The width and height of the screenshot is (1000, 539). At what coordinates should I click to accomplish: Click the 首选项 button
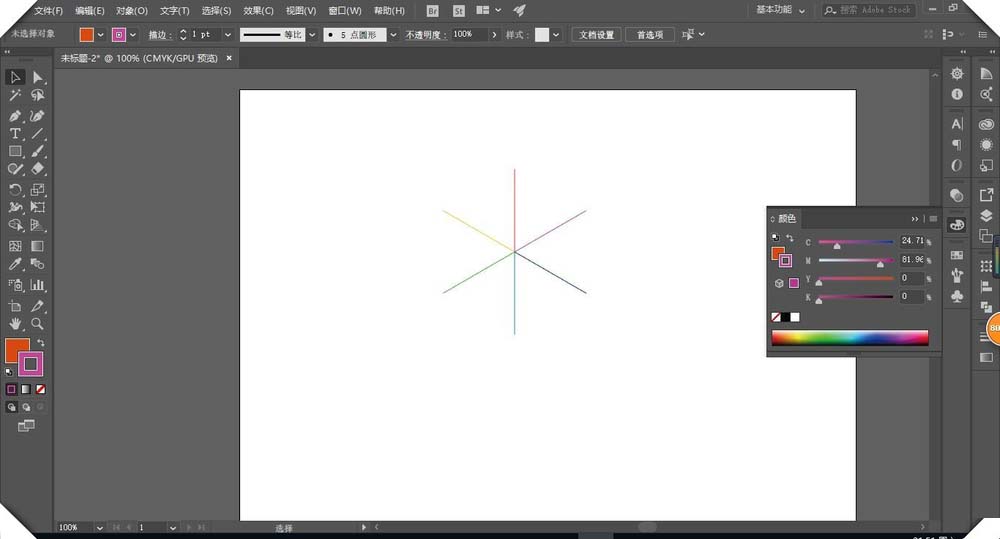pos(650,34)
